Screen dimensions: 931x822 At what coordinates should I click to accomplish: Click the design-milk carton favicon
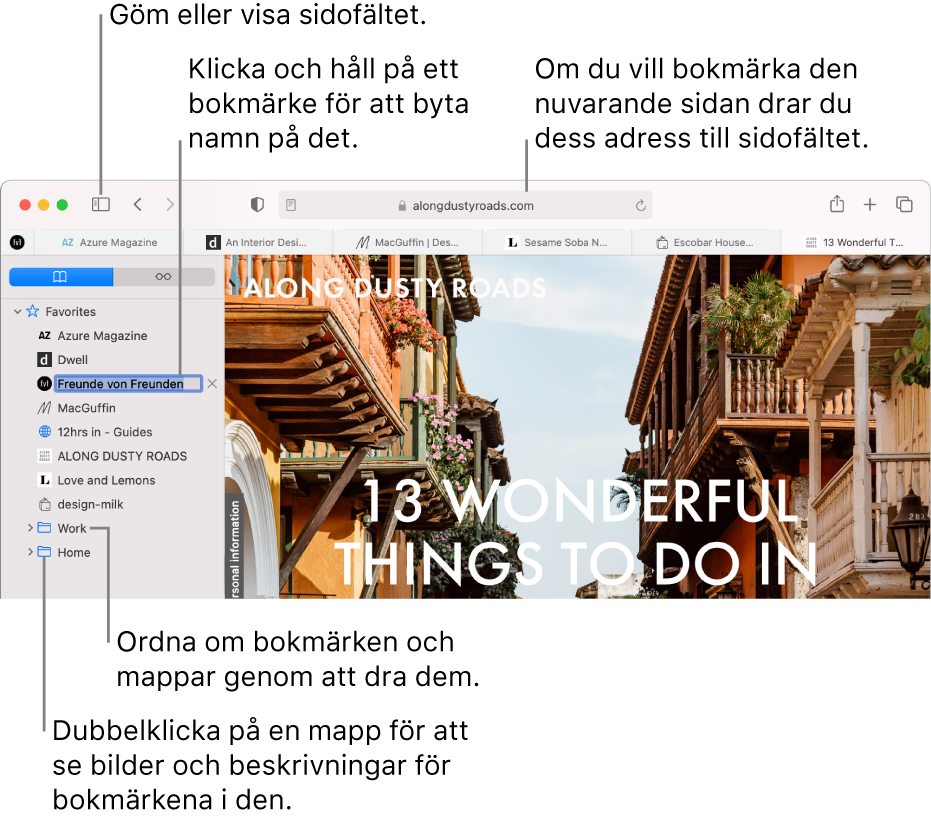(x=45, y=504)
